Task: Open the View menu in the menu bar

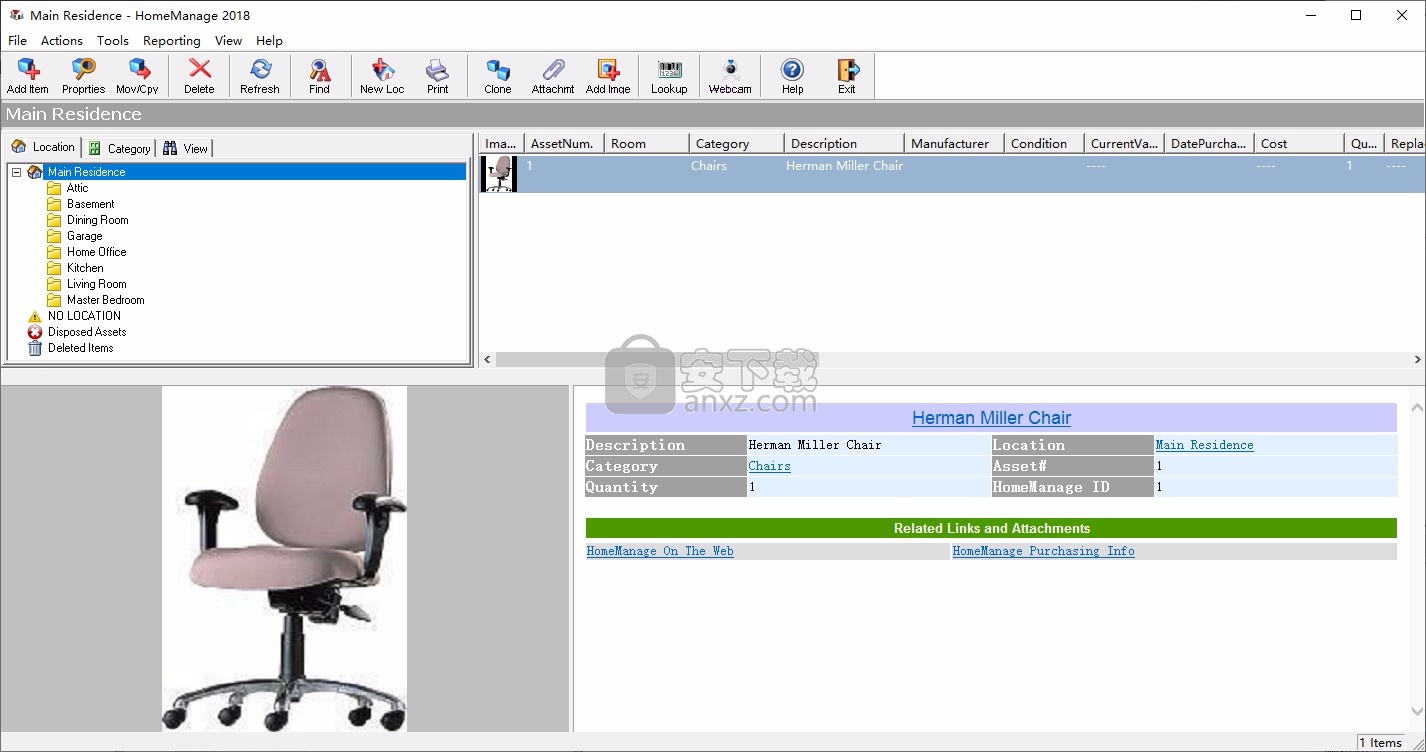Action: pos(228,41)
